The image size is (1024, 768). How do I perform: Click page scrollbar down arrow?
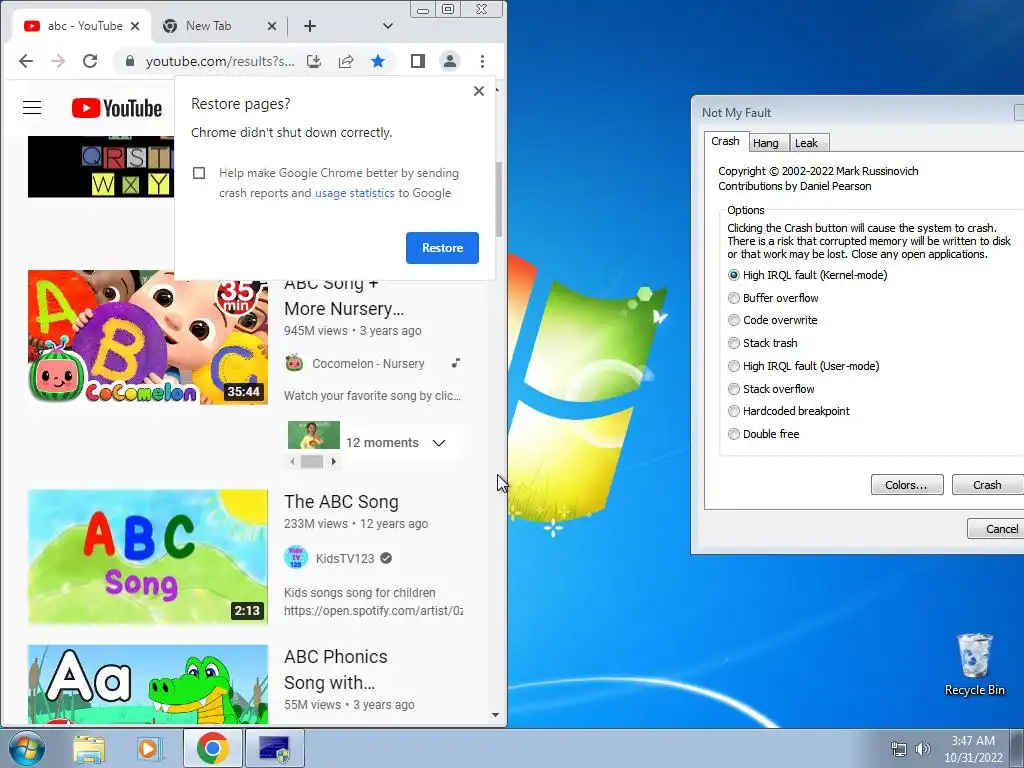[495, 715]
